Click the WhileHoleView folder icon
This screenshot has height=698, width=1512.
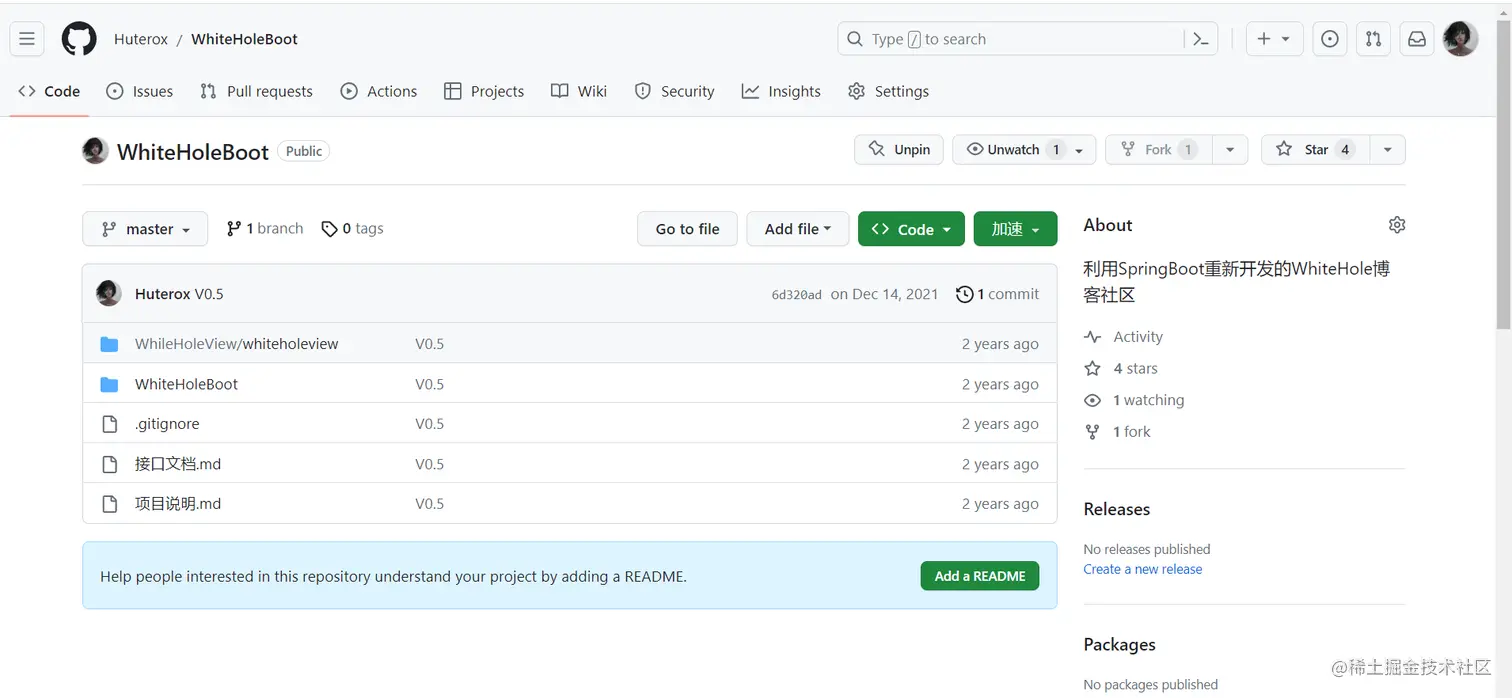pos(110,344)
